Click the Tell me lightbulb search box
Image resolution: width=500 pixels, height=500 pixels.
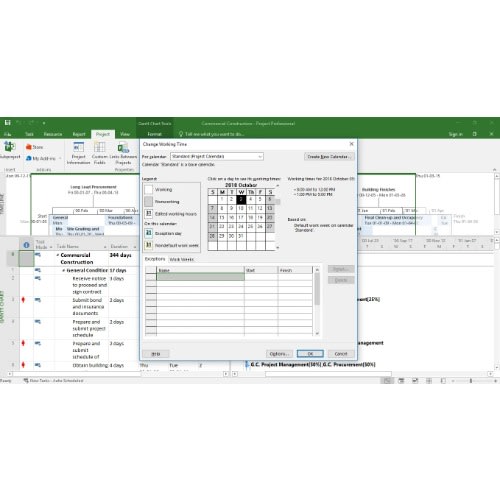pyautogui.click(x=211, y=134)
